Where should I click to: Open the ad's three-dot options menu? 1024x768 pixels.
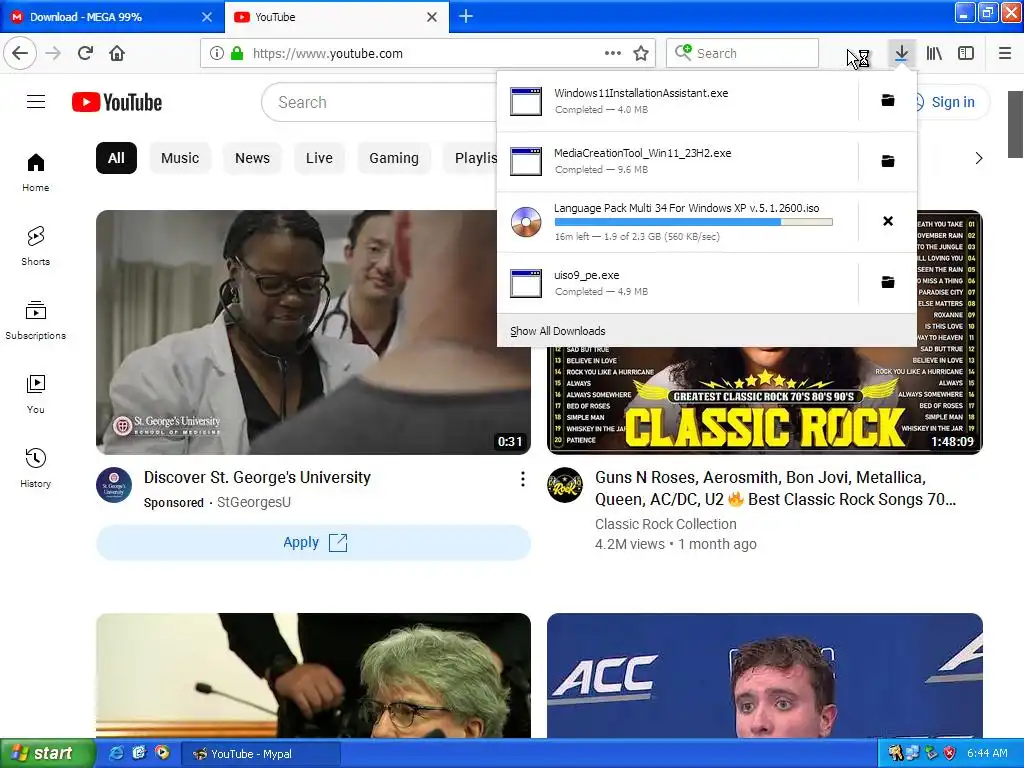click(x=522, y=479)
